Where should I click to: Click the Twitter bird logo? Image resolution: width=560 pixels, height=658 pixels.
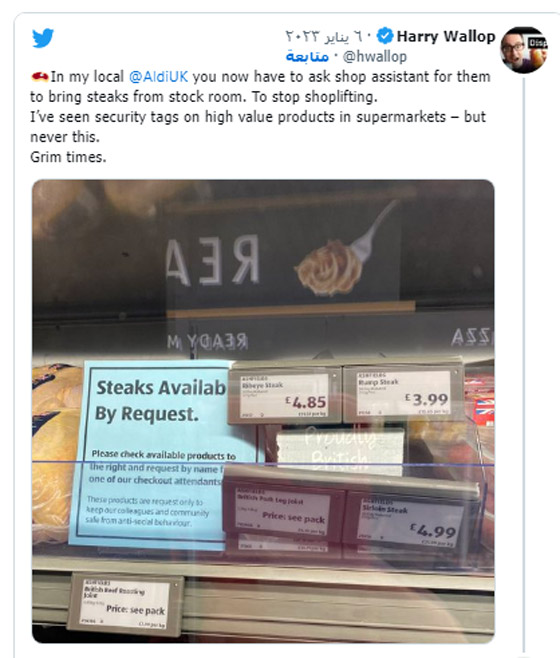(x=43, y=38)
